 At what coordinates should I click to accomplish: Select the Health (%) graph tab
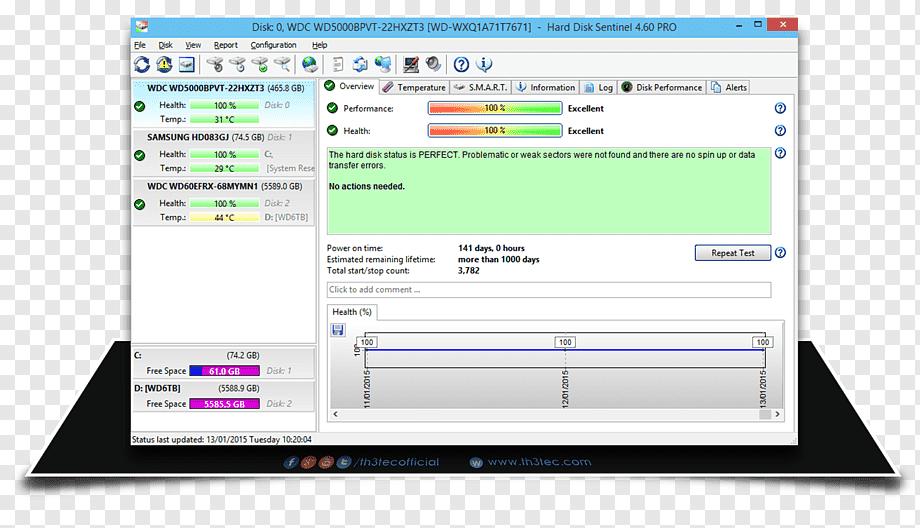[x=352, y=312]
